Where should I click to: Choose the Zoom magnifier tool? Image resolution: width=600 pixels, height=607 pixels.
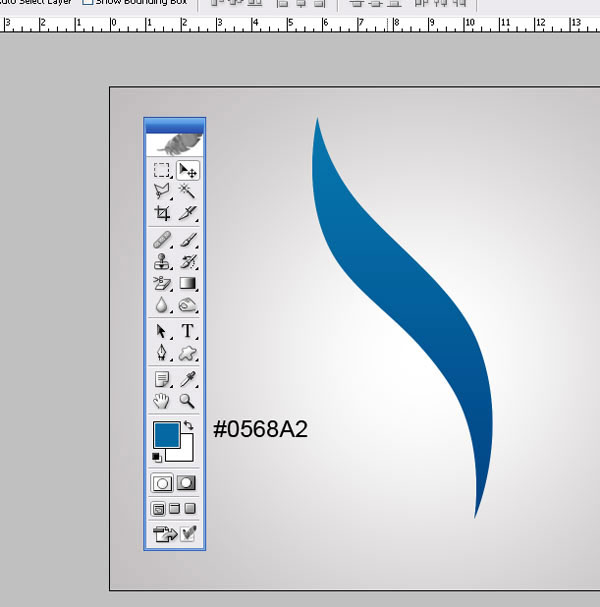187,401
